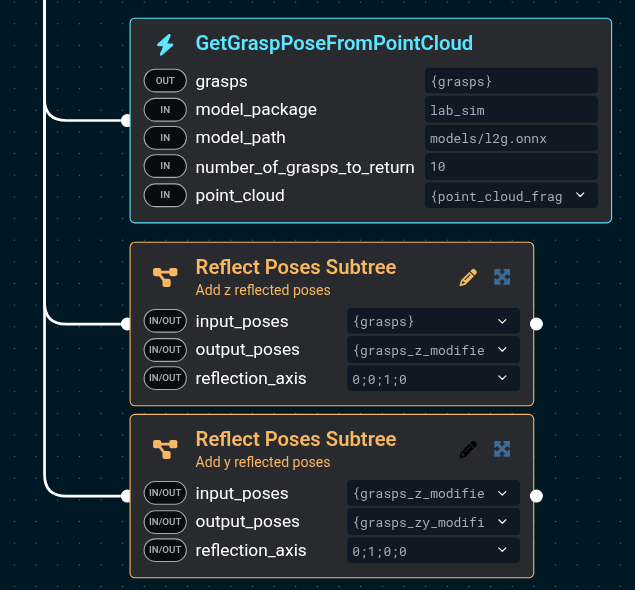Expand the 'Add y reflected poses' subtree via arrows icon

(x=502, y=449)
